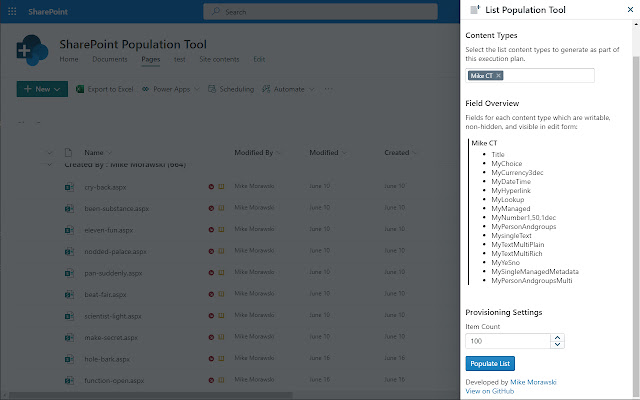This screenshot has height=400, width=640.
Task: Open the scientist-light.aspx page
Action: (113, 316)
